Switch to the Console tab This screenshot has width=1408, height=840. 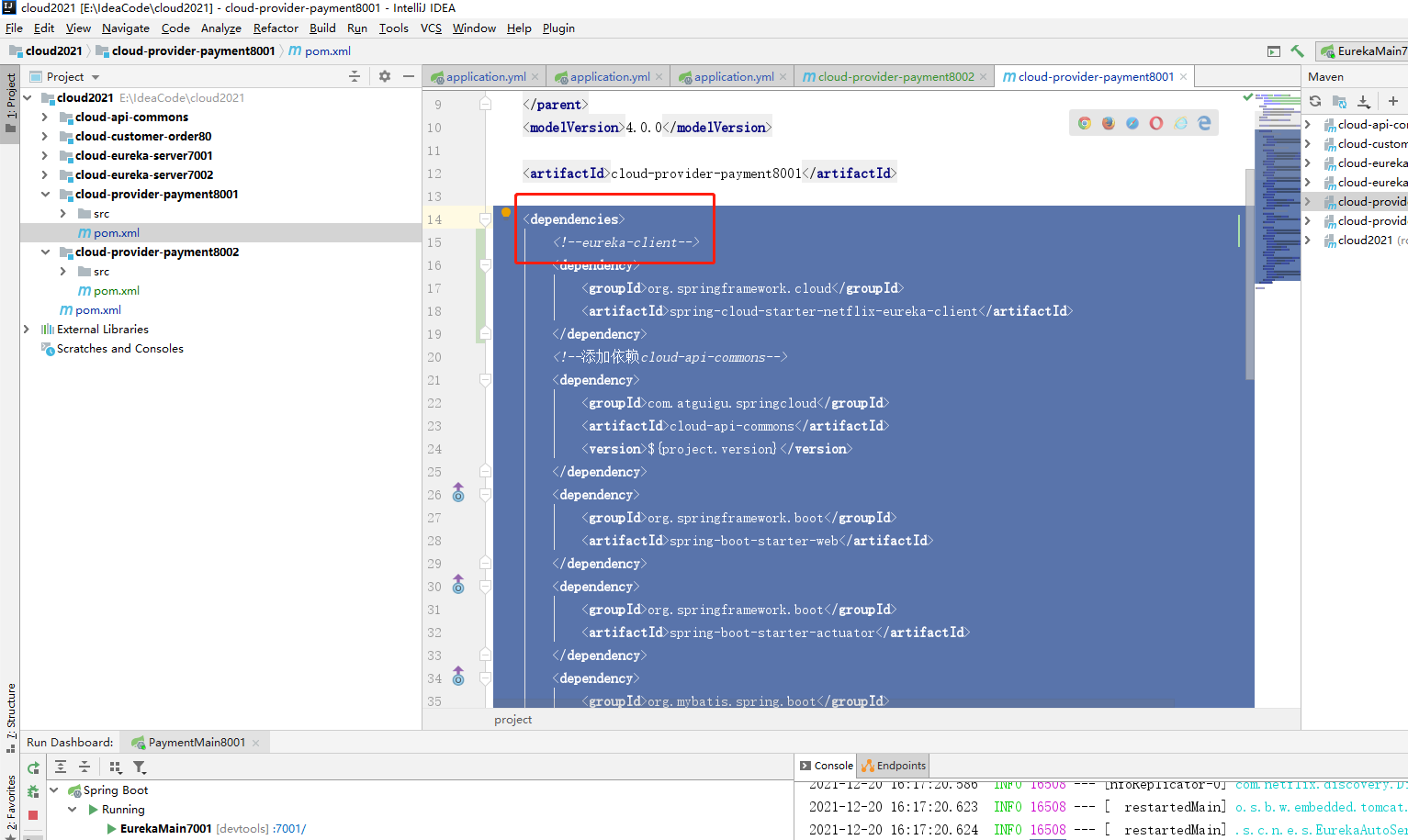pyautogui.click(x=826, y=766)
